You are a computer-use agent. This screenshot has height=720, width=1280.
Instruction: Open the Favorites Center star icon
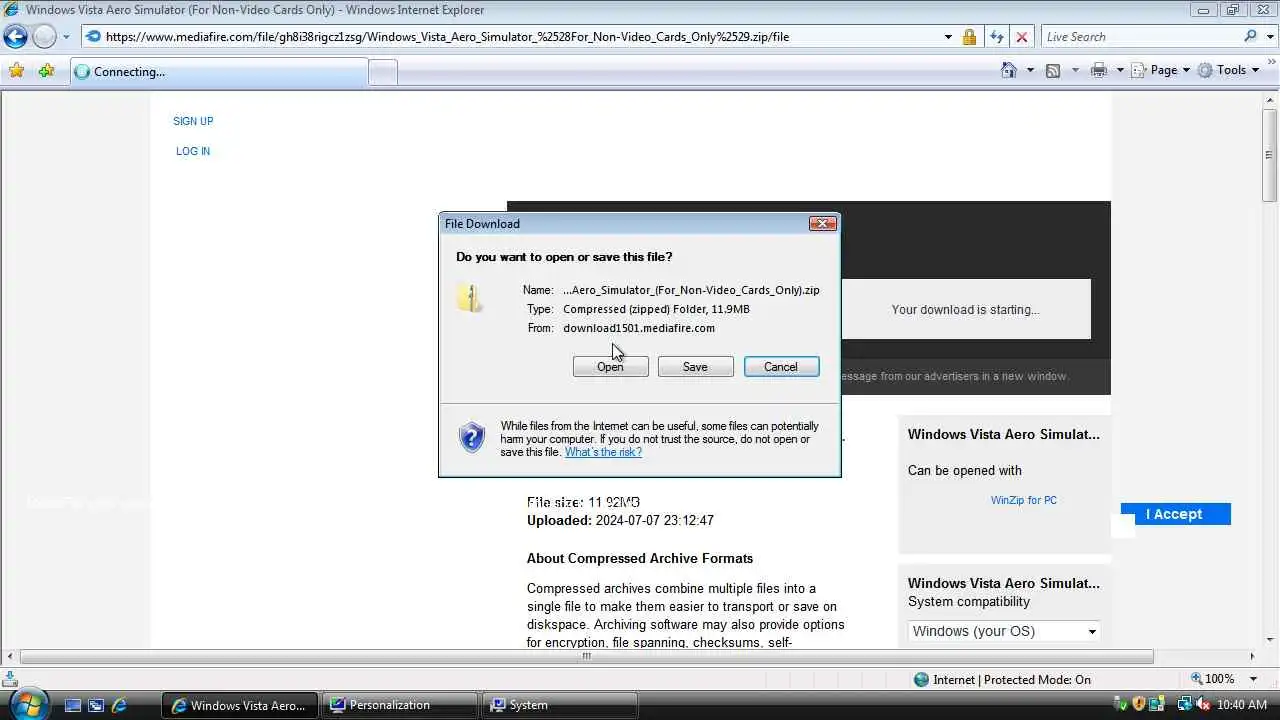click(16, 71)
